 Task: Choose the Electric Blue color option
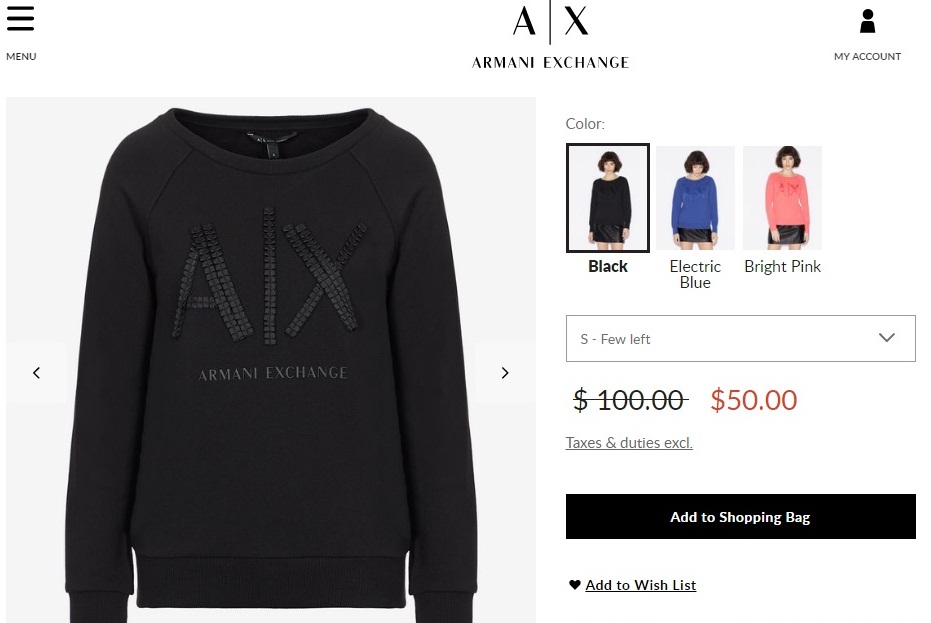click(x=695, y=198)
